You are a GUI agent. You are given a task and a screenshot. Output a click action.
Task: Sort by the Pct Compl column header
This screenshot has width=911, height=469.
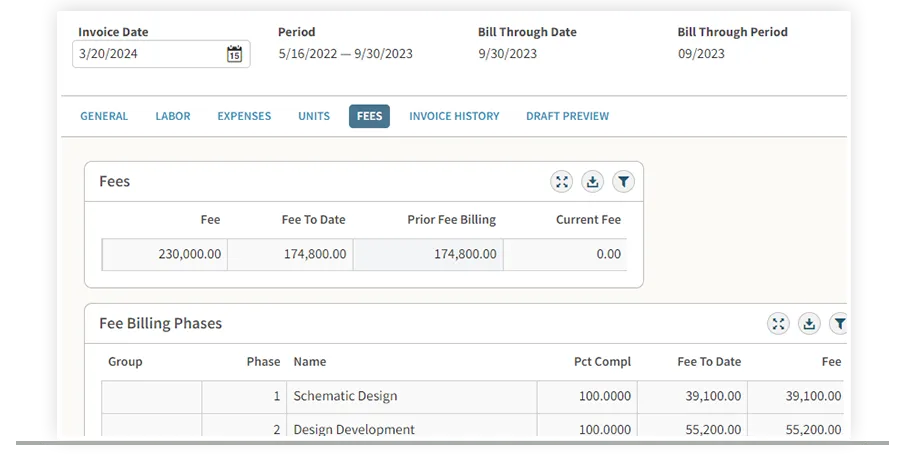(x=602, y=361)
